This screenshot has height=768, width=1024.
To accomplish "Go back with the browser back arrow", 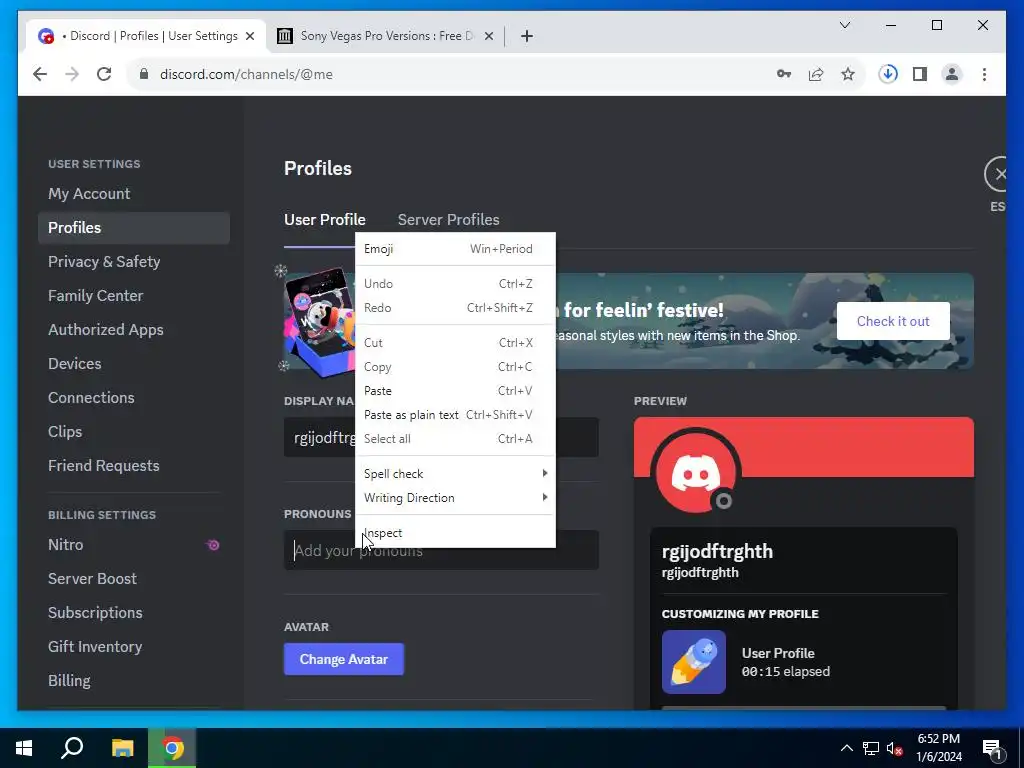I will pos(40,74).
